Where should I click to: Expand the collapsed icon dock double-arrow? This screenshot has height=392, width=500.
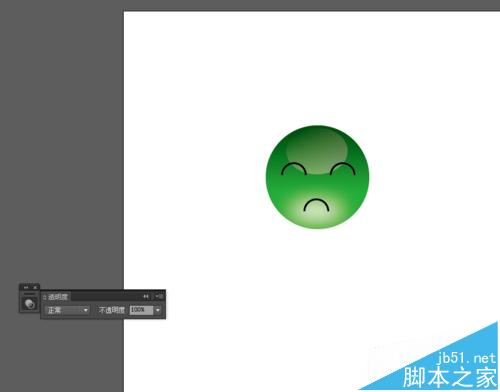pos(26,287)
